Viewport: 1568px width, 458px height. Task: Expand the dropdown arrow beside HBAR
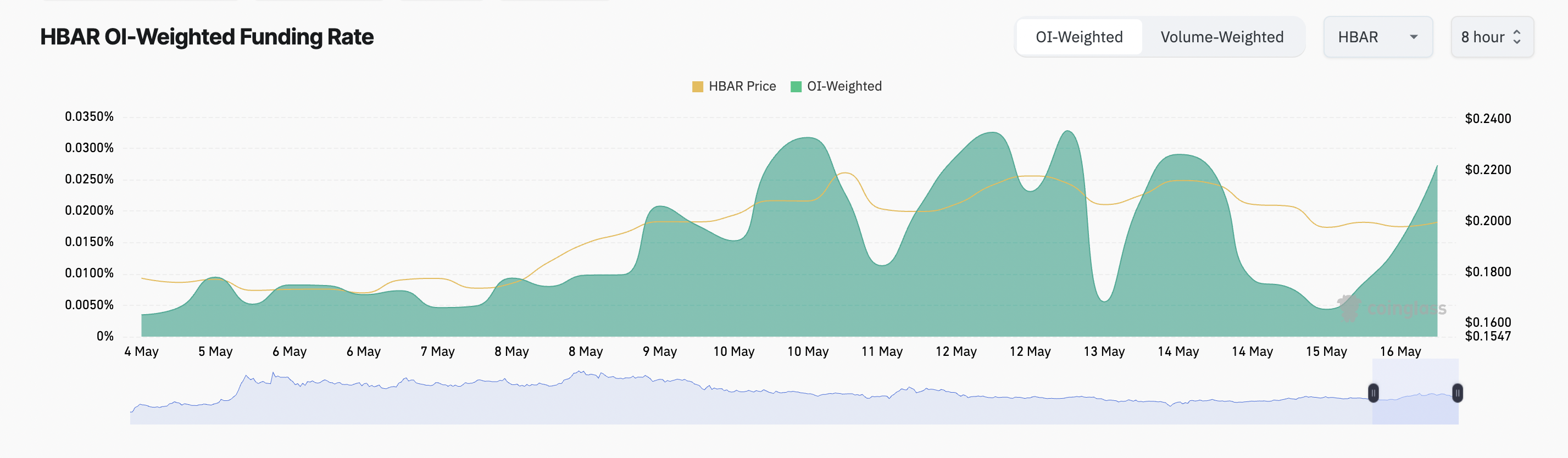[1414, 37]
